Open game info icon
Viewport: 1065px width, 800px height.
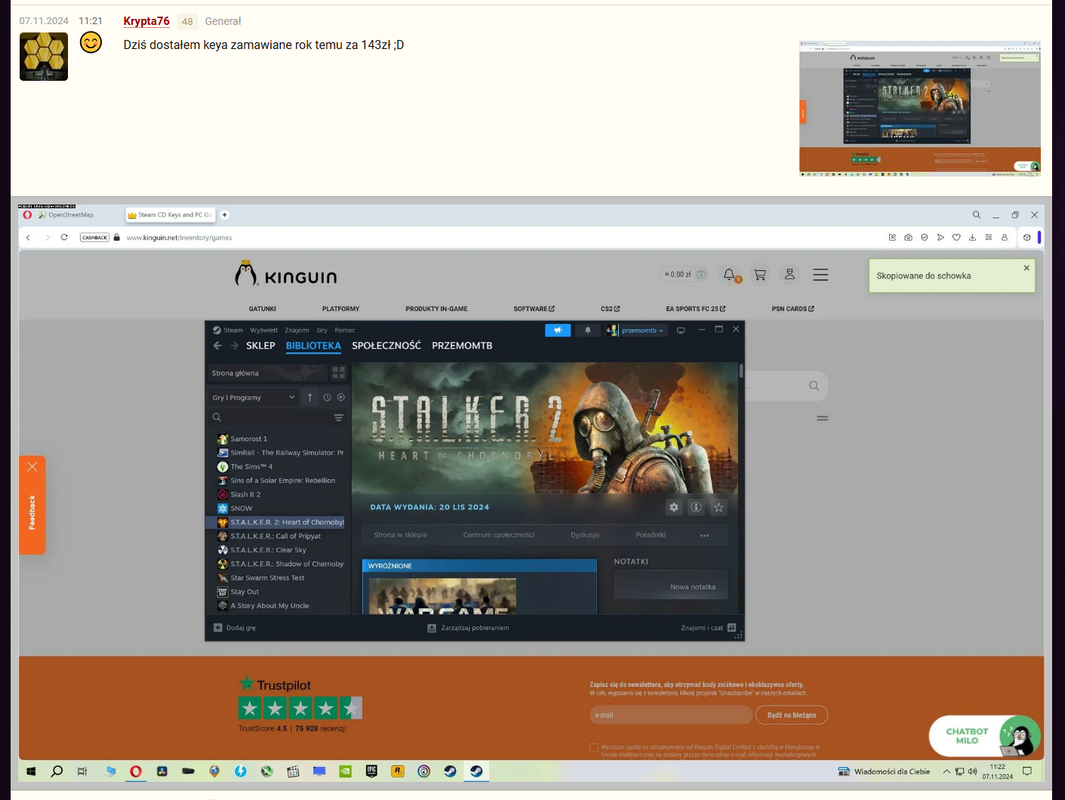tap(696, 507)
